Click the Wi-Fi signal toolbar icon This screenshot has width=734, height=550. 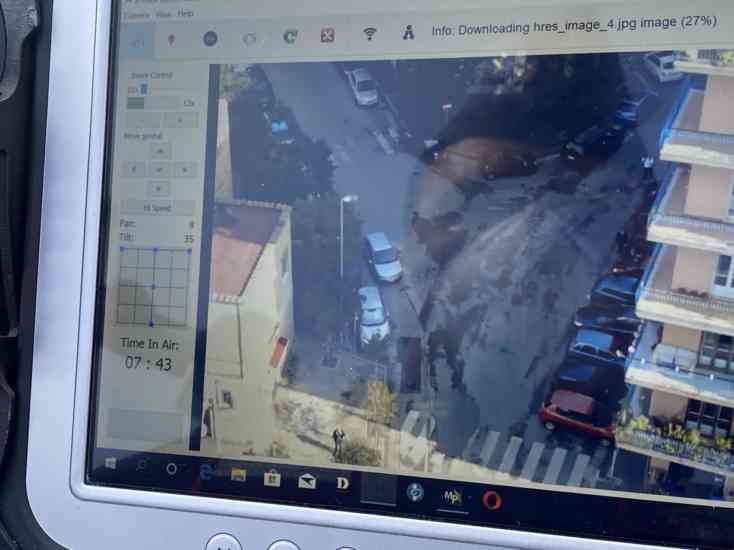pos(369,33)
